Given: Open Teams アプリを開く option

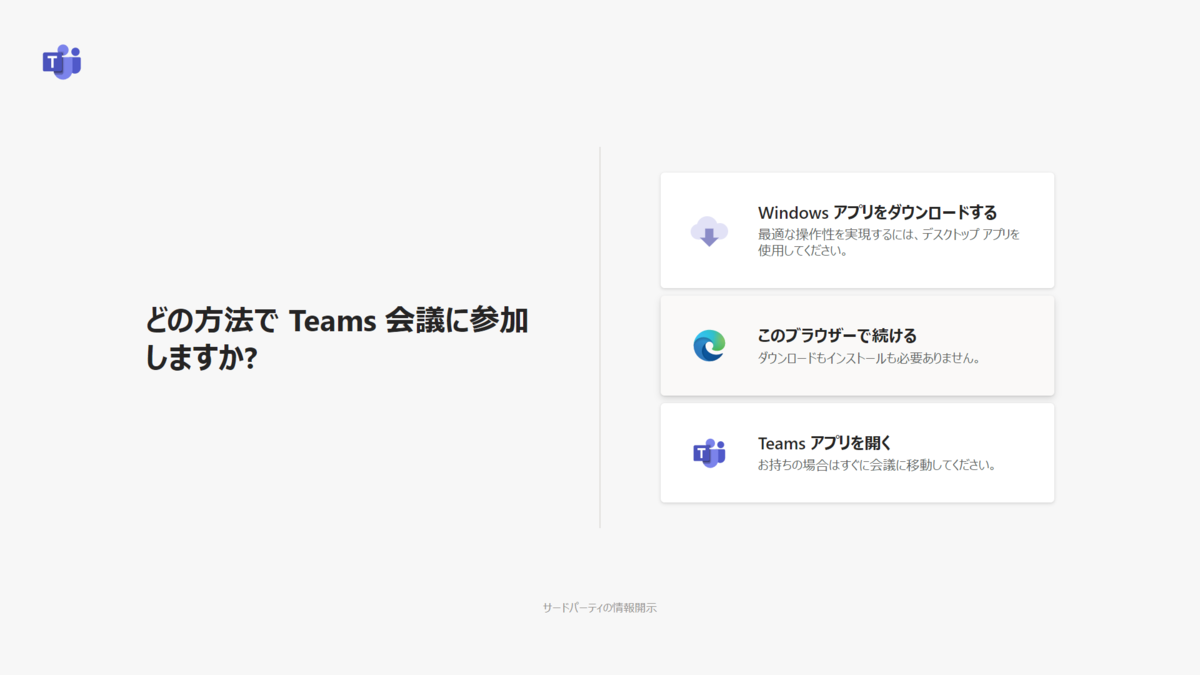Looking at the screenshot, I should coord(857,453).
